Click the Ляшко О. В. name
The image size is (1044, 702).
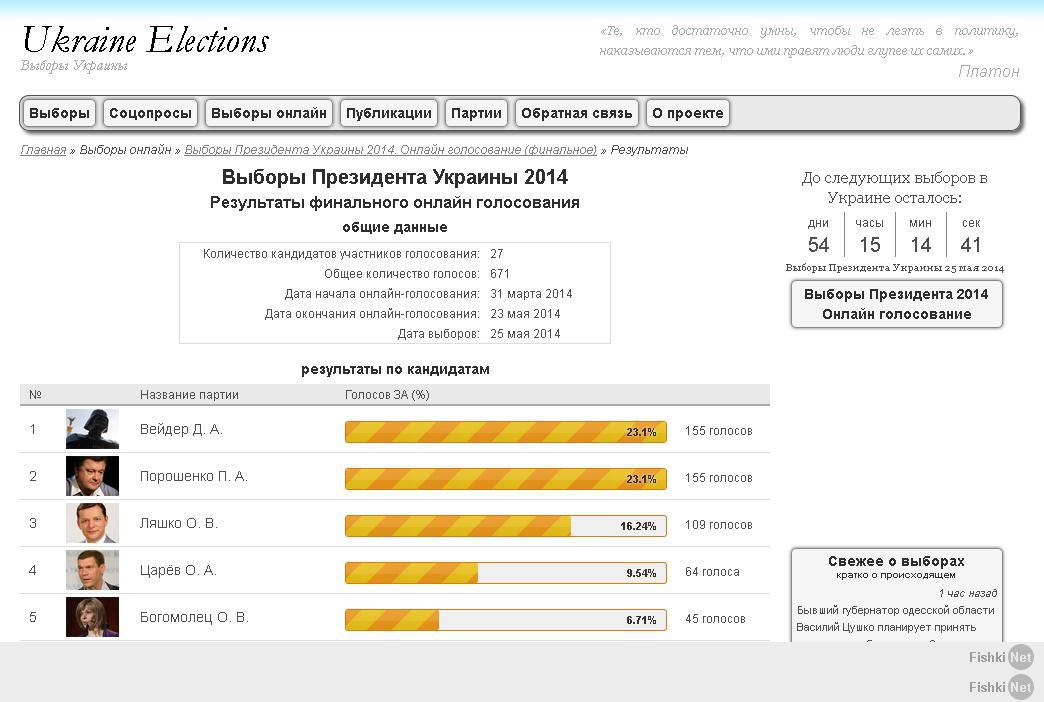(x=178, y=524)
